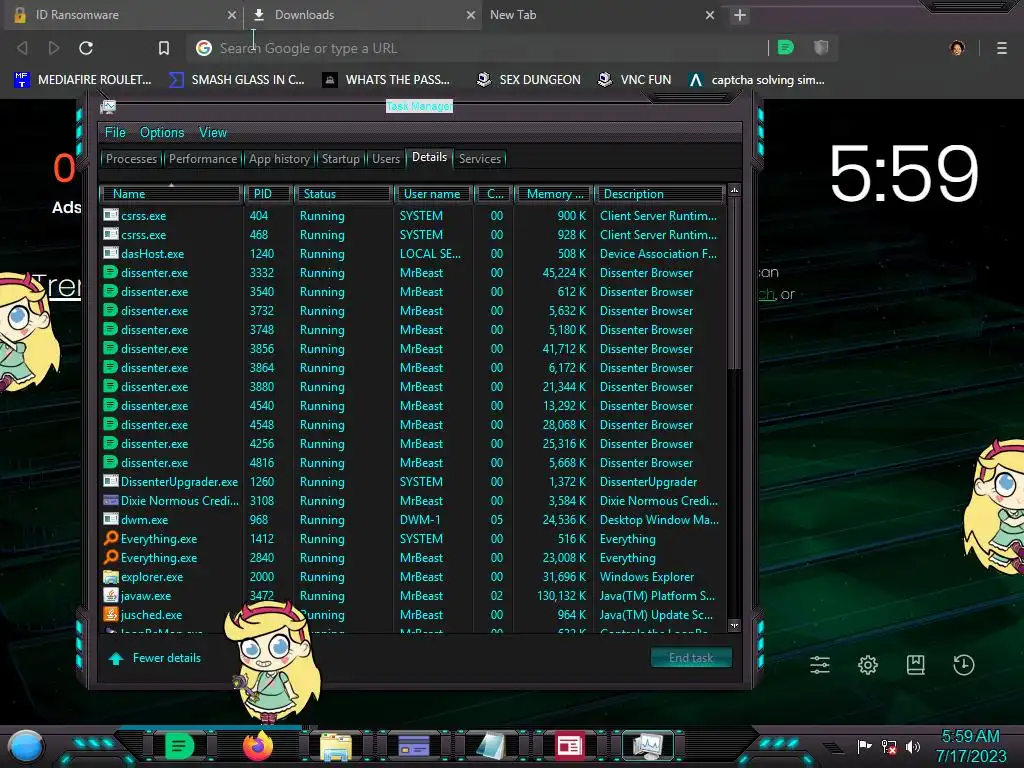
Task: Click the bookmark icon beside address bar
Action: coord(164,48)
